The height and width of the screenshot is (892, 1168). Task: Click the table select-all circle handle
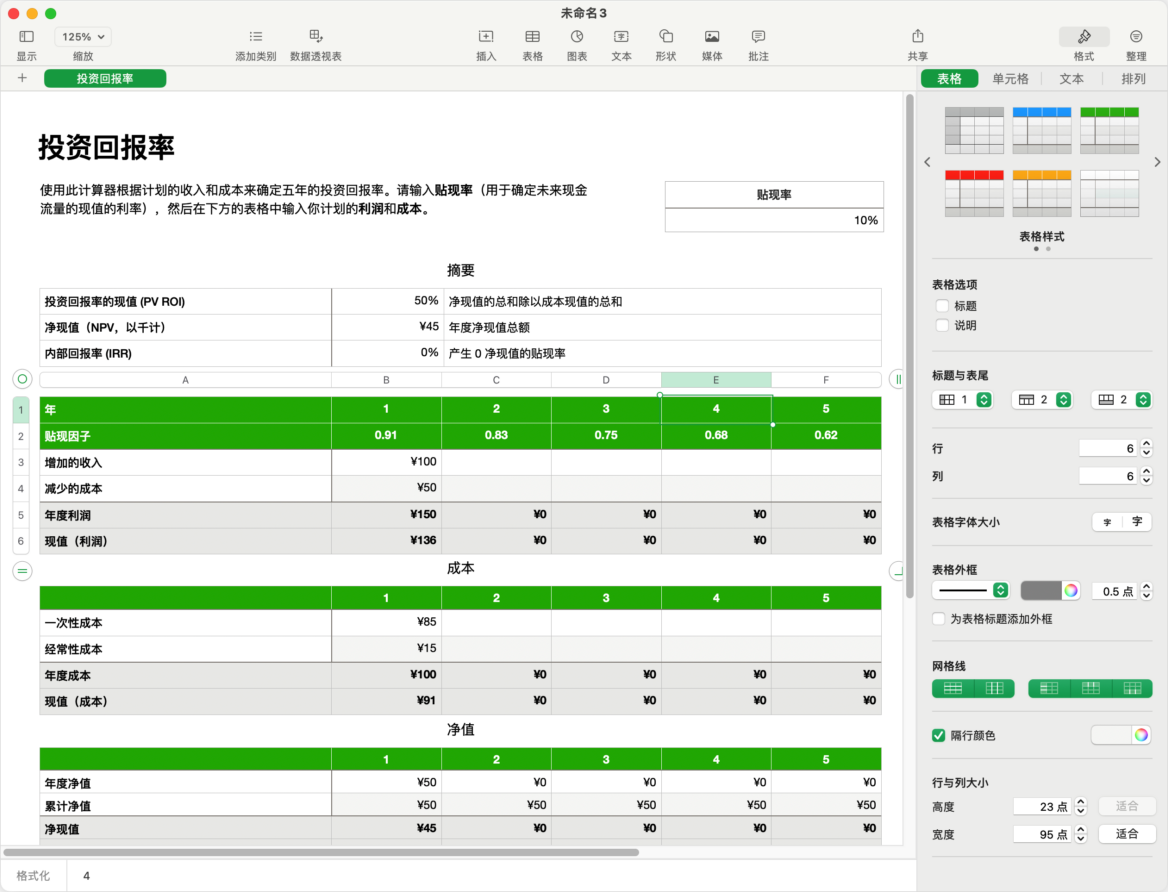pos(22,379)
